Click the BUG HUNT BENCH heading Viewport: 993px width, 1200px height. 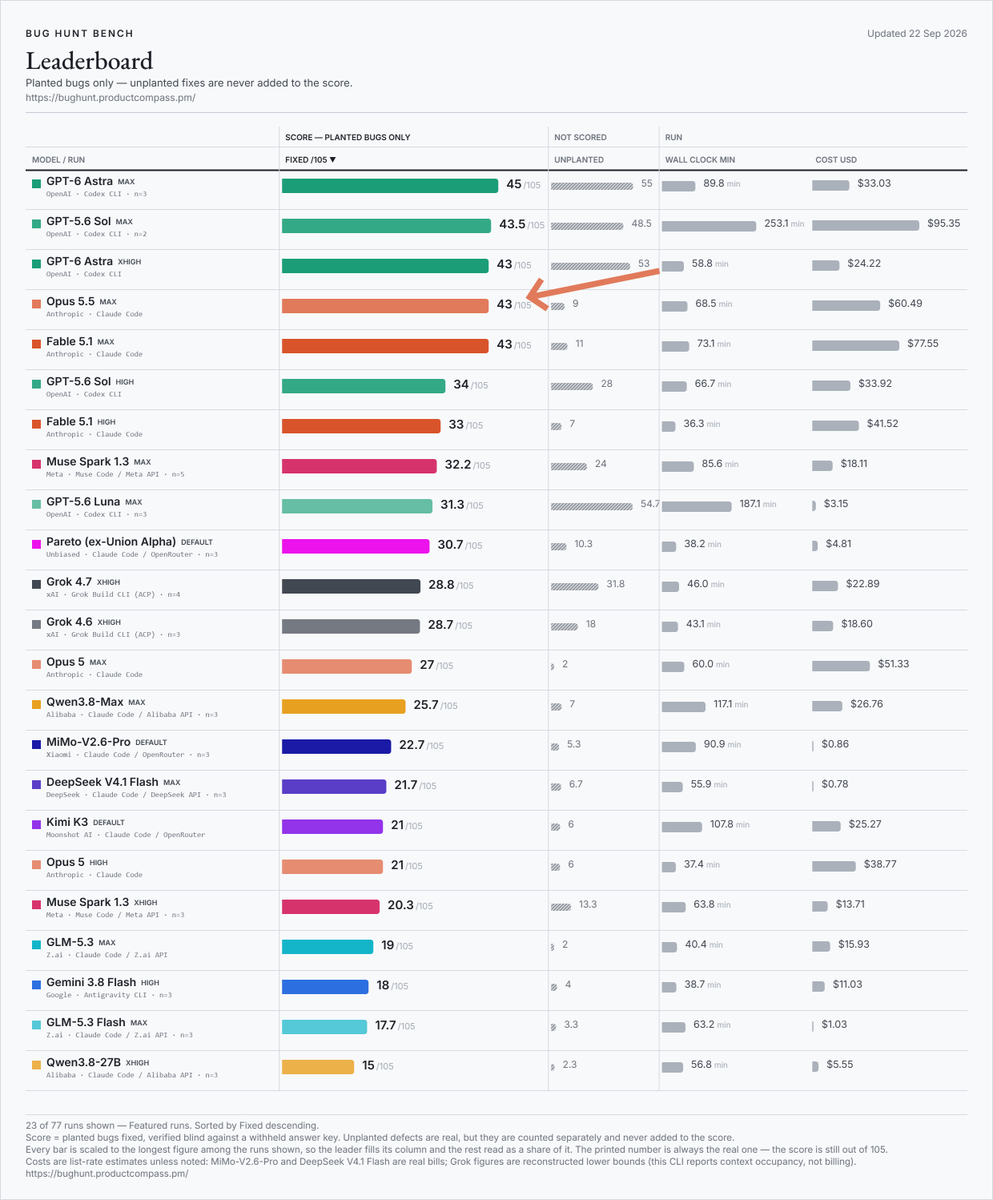point(79,34)
